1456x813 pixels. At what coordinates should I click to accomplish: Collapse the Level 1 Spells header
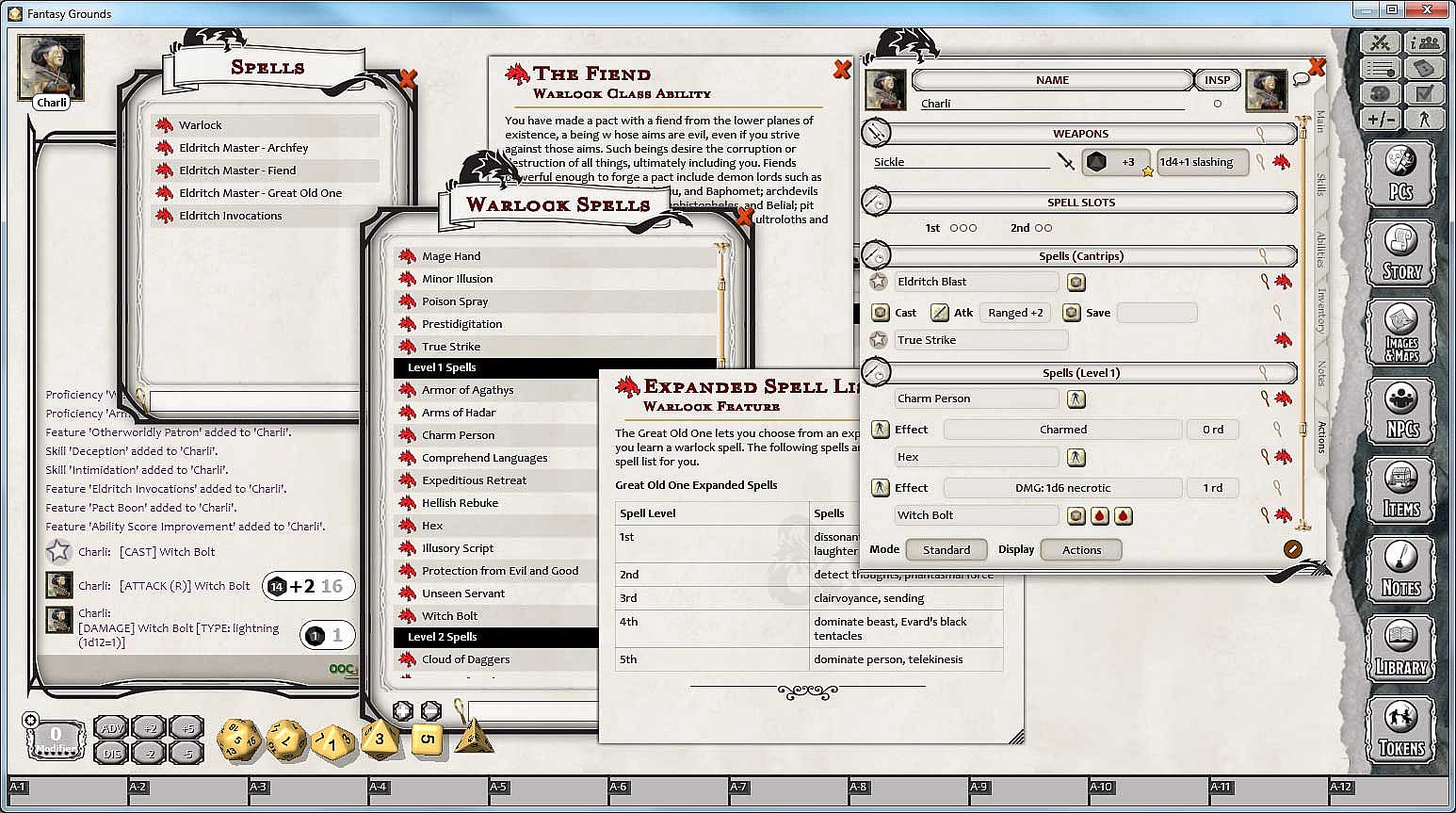tap(556, 367)
